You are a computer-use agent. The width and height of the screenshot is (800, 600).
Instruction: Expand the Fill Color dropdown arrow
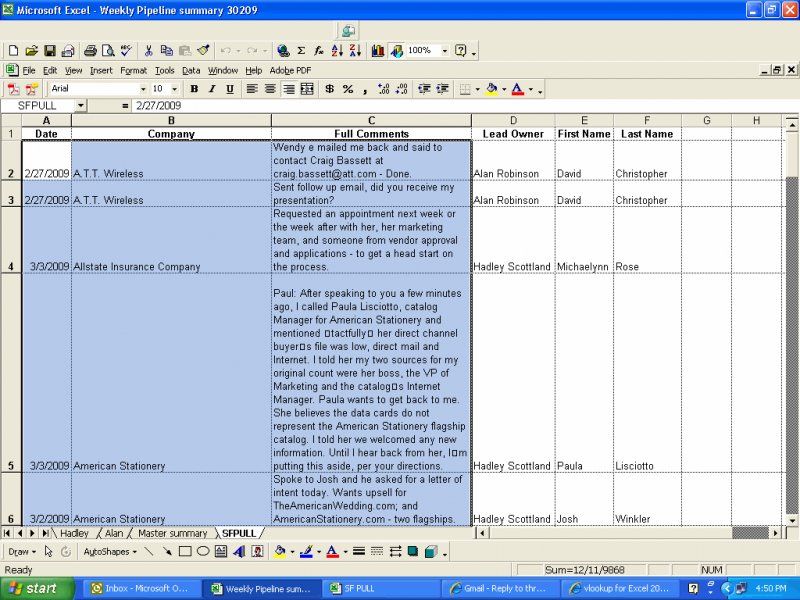click(x=504, y=89)
